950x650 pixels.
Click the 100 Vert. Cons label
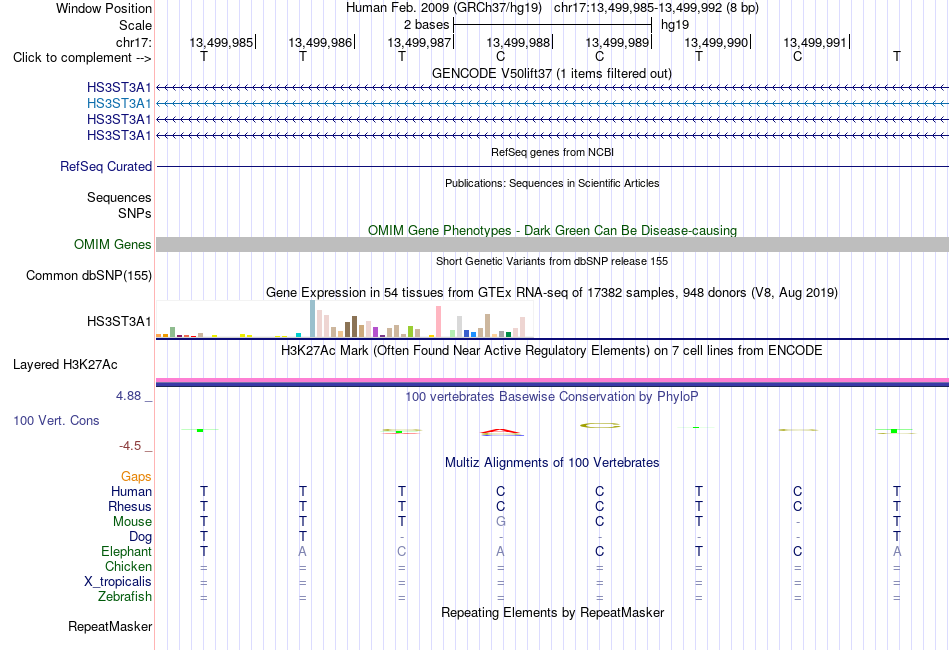click(56, 420)
